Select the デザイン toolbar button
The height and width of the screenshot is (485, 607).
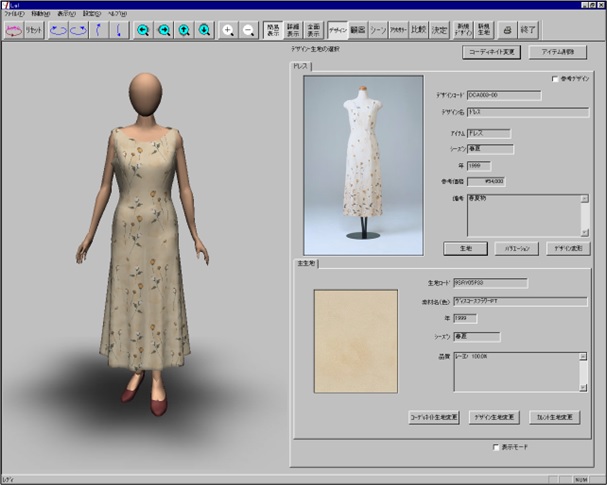338,31
